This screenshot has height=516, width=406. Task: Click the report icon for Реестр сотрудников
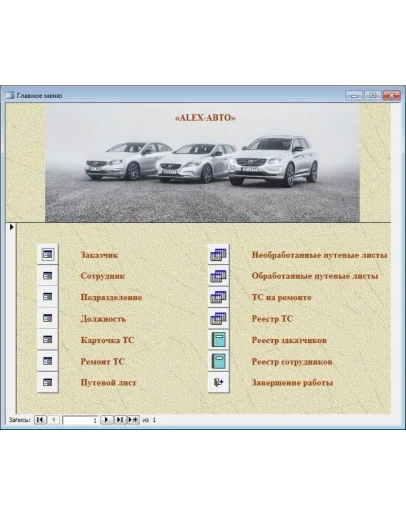coord(219,361)
